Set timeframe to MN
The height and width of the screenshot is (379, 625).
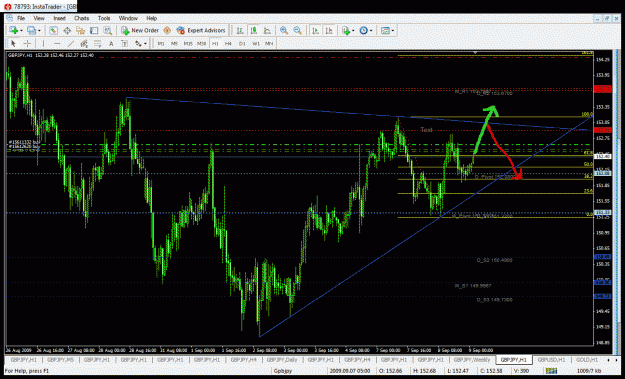tap(269, 43)
